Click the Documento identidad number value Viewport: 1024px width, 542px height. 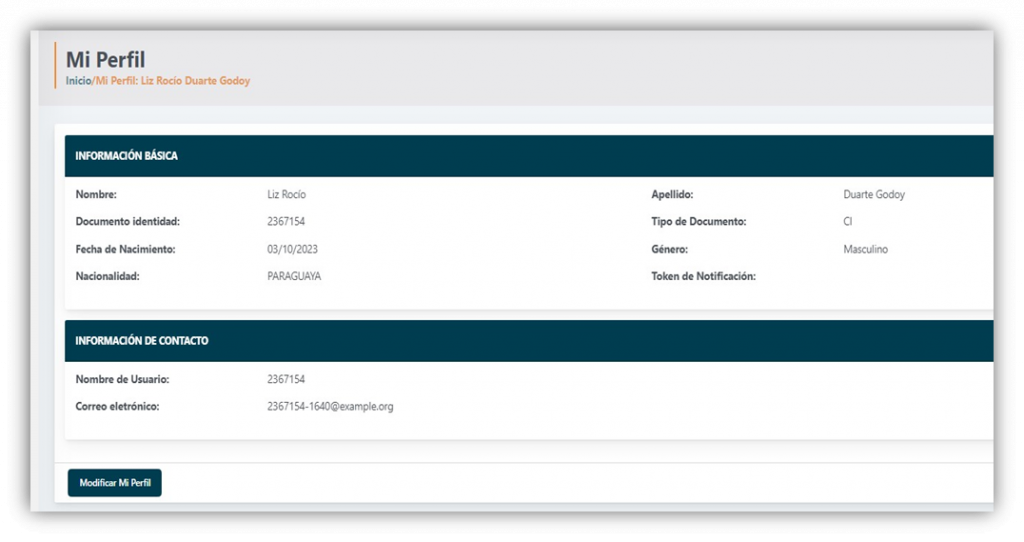(286, 222)
